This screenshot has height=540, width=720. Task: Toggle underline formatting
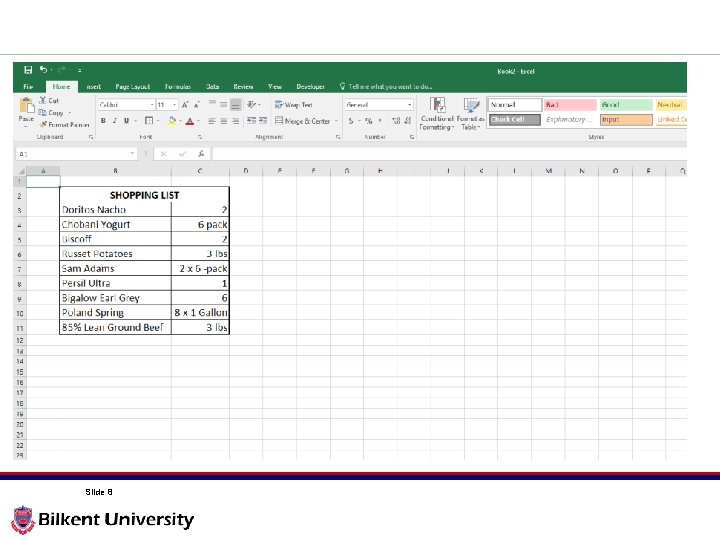click(126, 121)
